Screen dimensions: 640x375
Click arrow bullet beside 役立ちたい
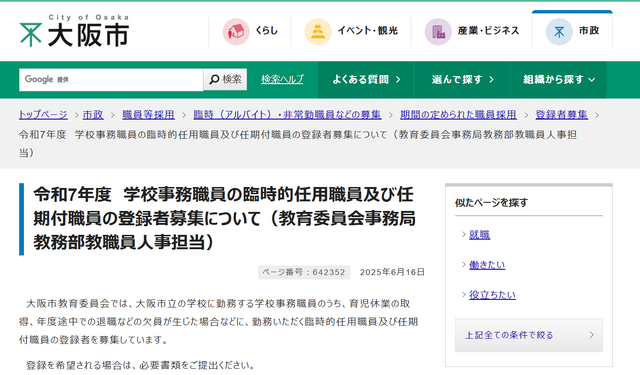tap(464, 294)
